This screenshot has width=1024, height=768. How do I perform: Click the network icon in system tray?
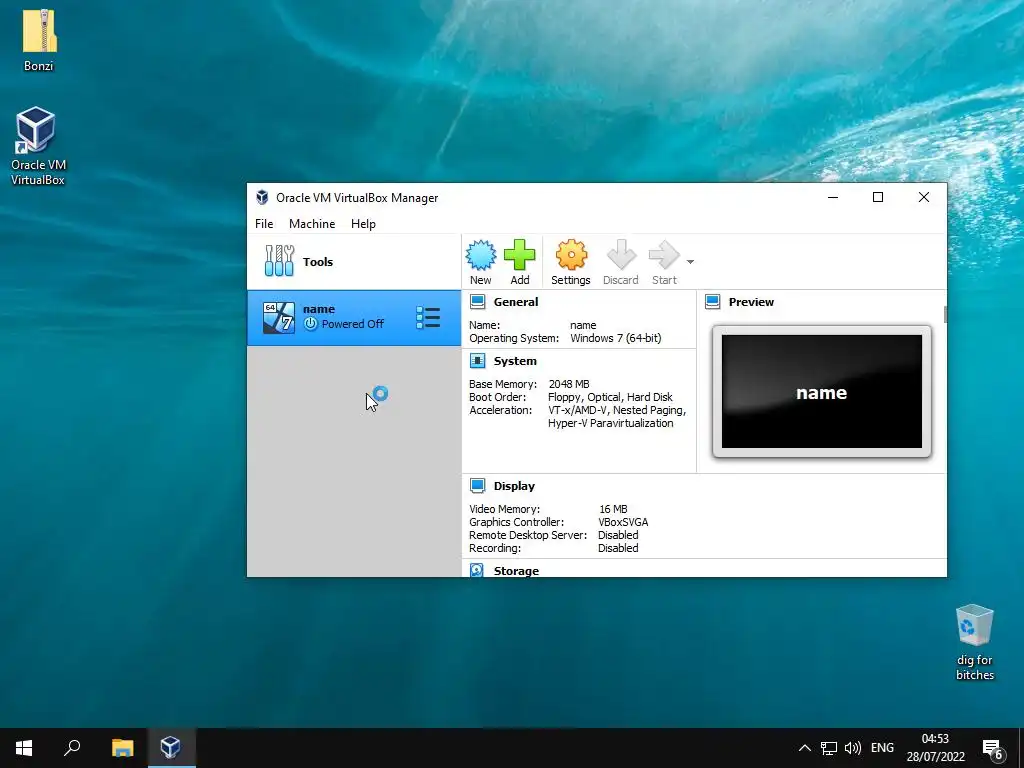[x=829, y=748]
